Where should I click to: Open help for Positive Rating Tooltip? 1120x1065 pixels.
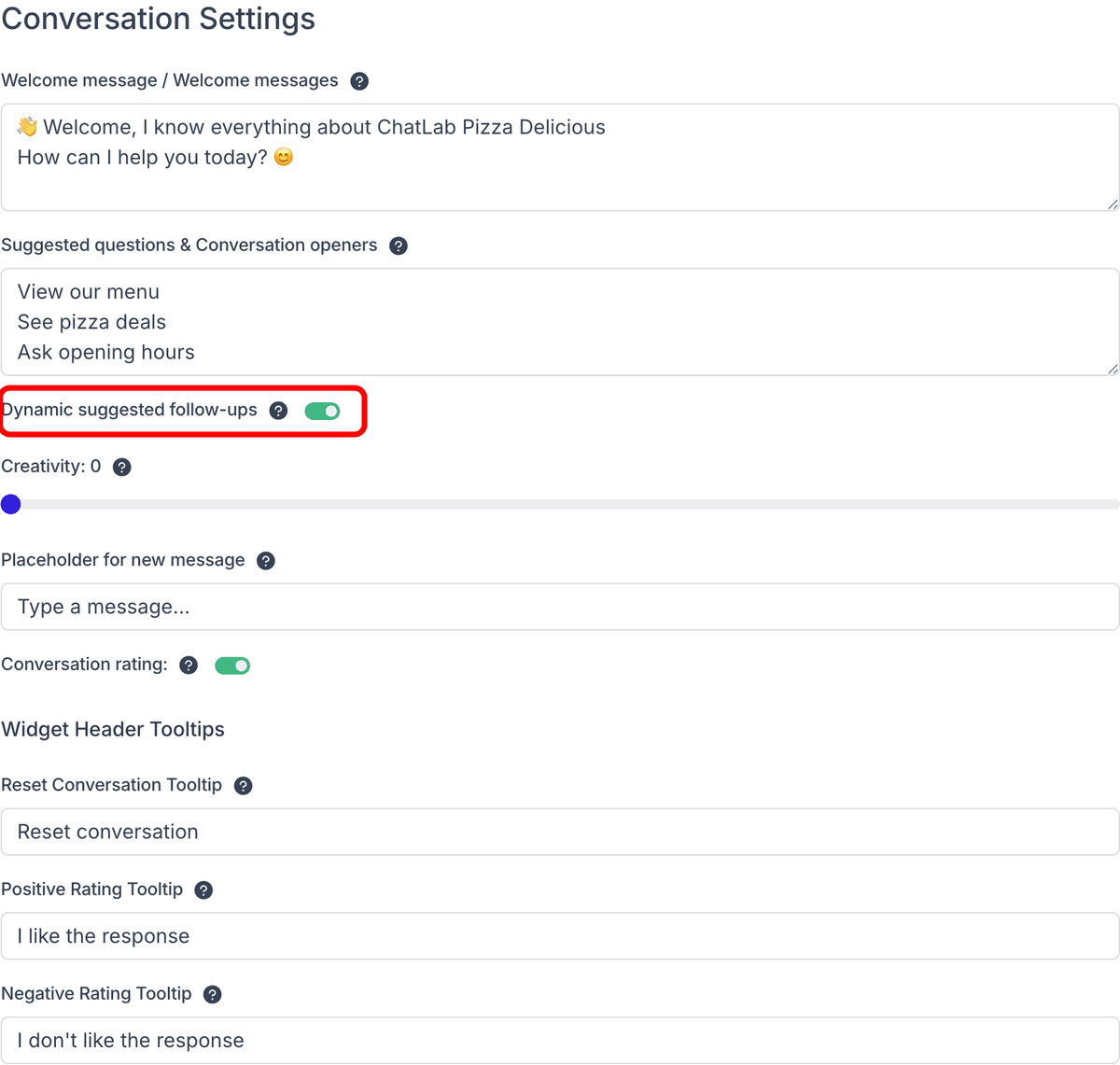click(x=203, y=890)
